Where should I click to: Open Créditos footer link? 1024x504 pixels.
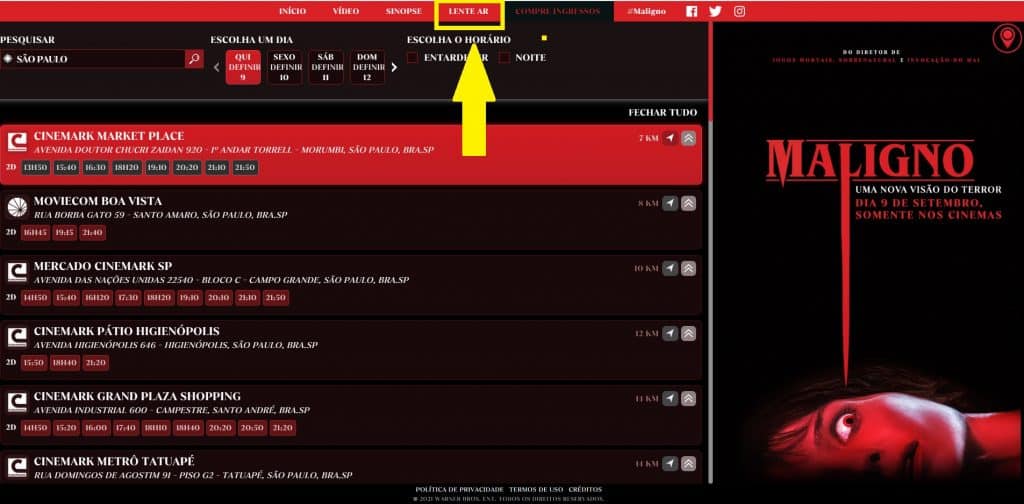pyautogui.click(x=585, y=490)
